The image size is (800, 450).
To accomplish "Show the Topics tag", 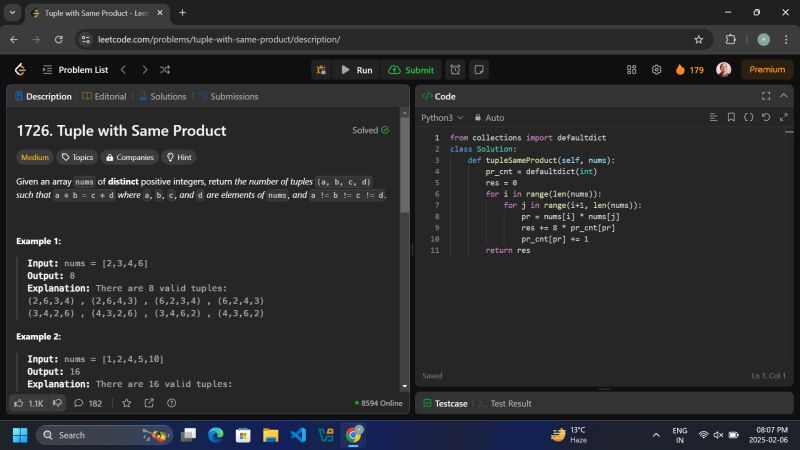I will (x=78, y=157).
